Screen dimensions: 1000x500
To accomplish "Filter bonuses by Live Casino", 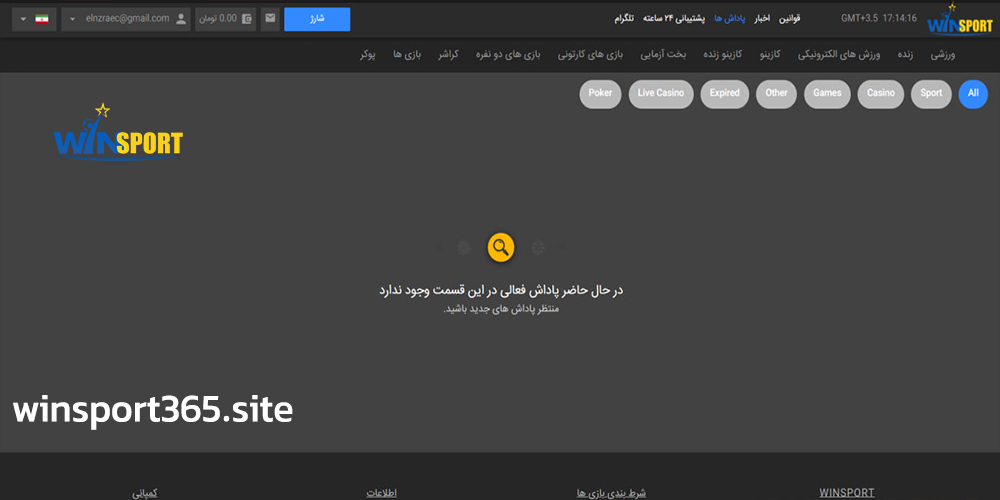I will pyautogui.click(x=661, y=94).
